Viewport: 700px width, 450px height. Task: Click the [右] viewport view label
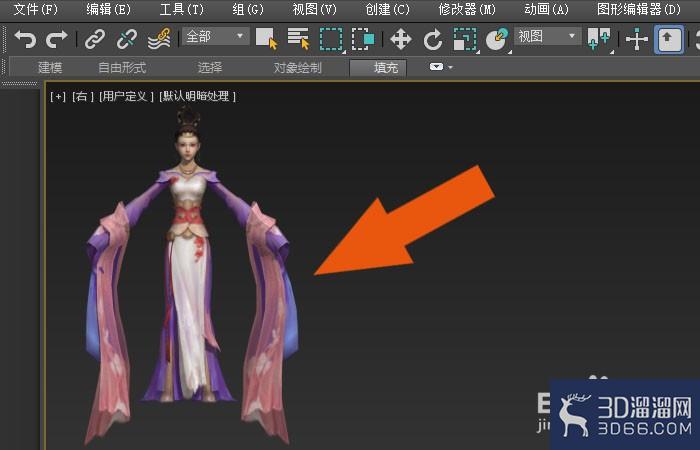(83, 96)
